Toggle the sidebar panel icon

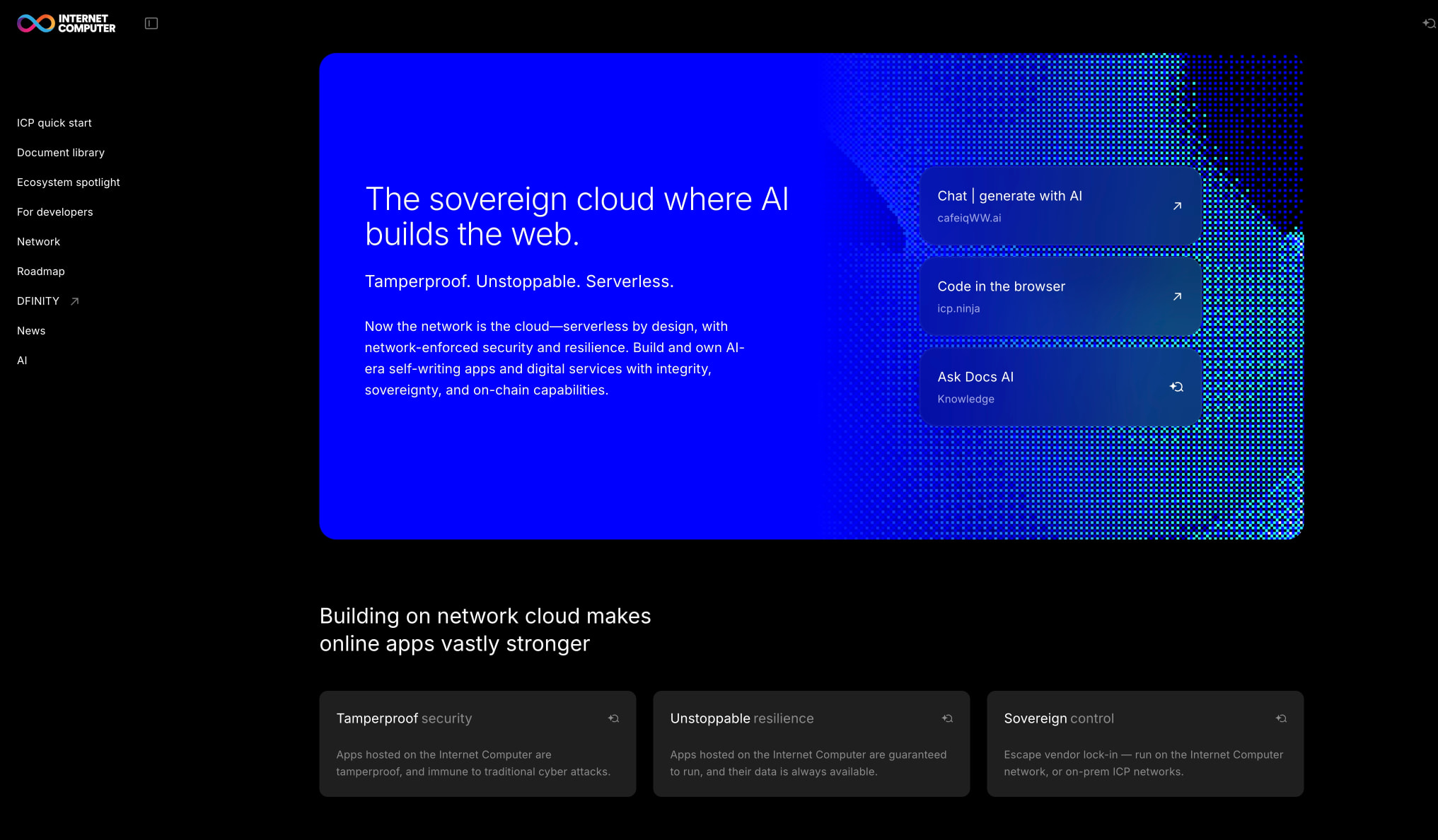(x=151, y=23)
